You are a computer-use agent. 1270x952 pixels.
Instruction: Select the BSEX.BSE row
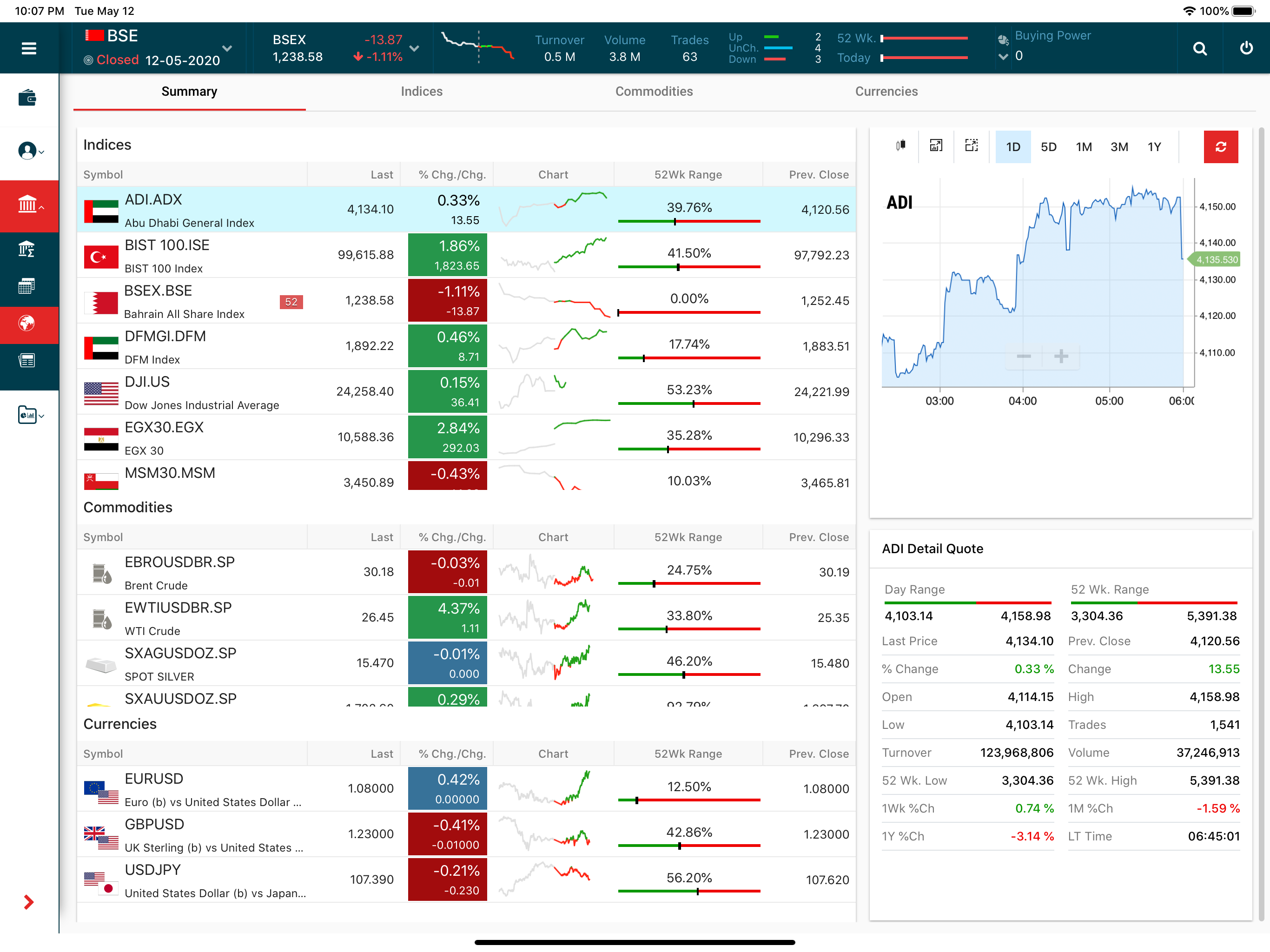466,300
